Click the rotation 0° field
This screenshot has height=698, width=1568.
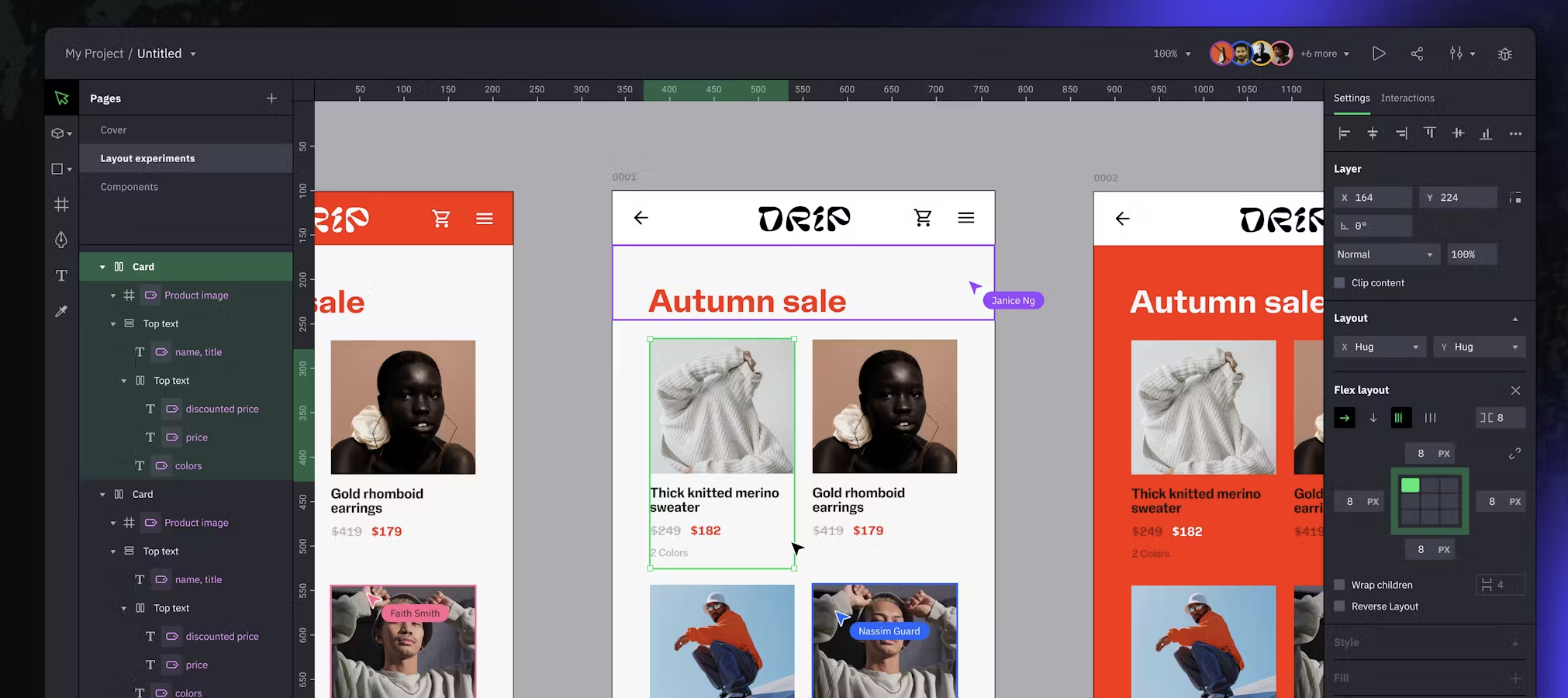tap(1373, 226)
